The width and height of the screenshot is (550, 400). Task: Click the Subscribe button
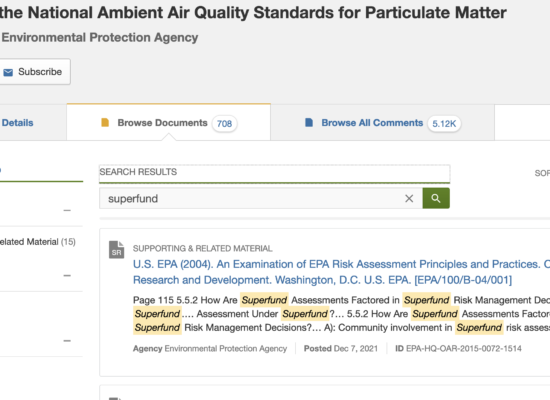[x=34, y=72]
